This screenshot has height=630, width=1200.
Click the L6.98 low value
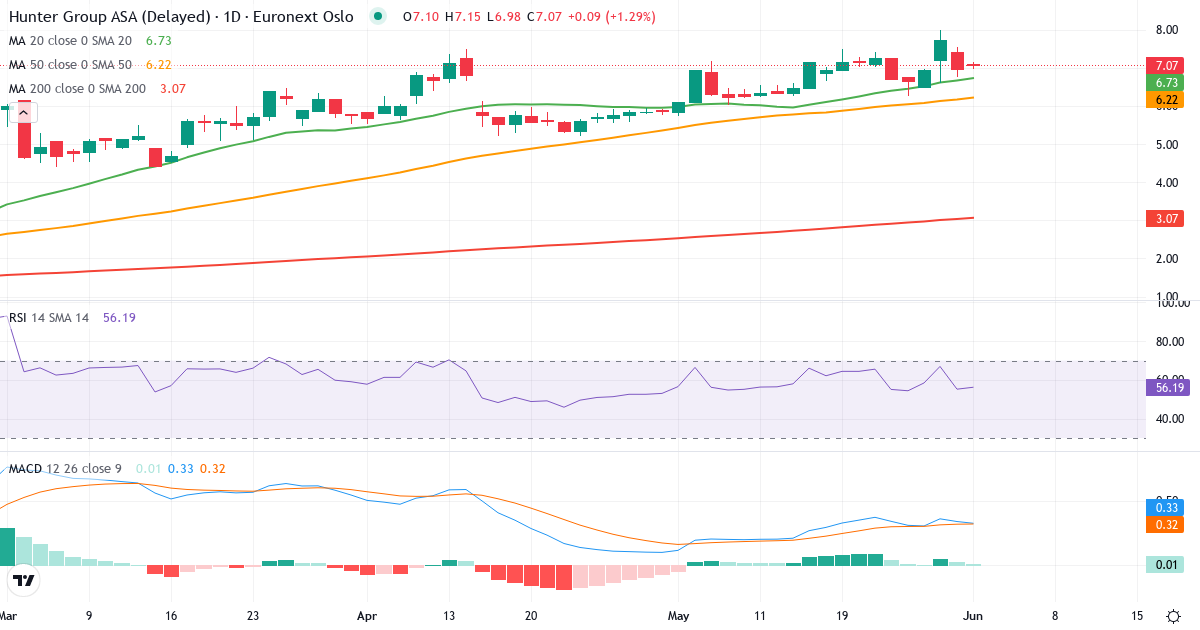point(504,17)
